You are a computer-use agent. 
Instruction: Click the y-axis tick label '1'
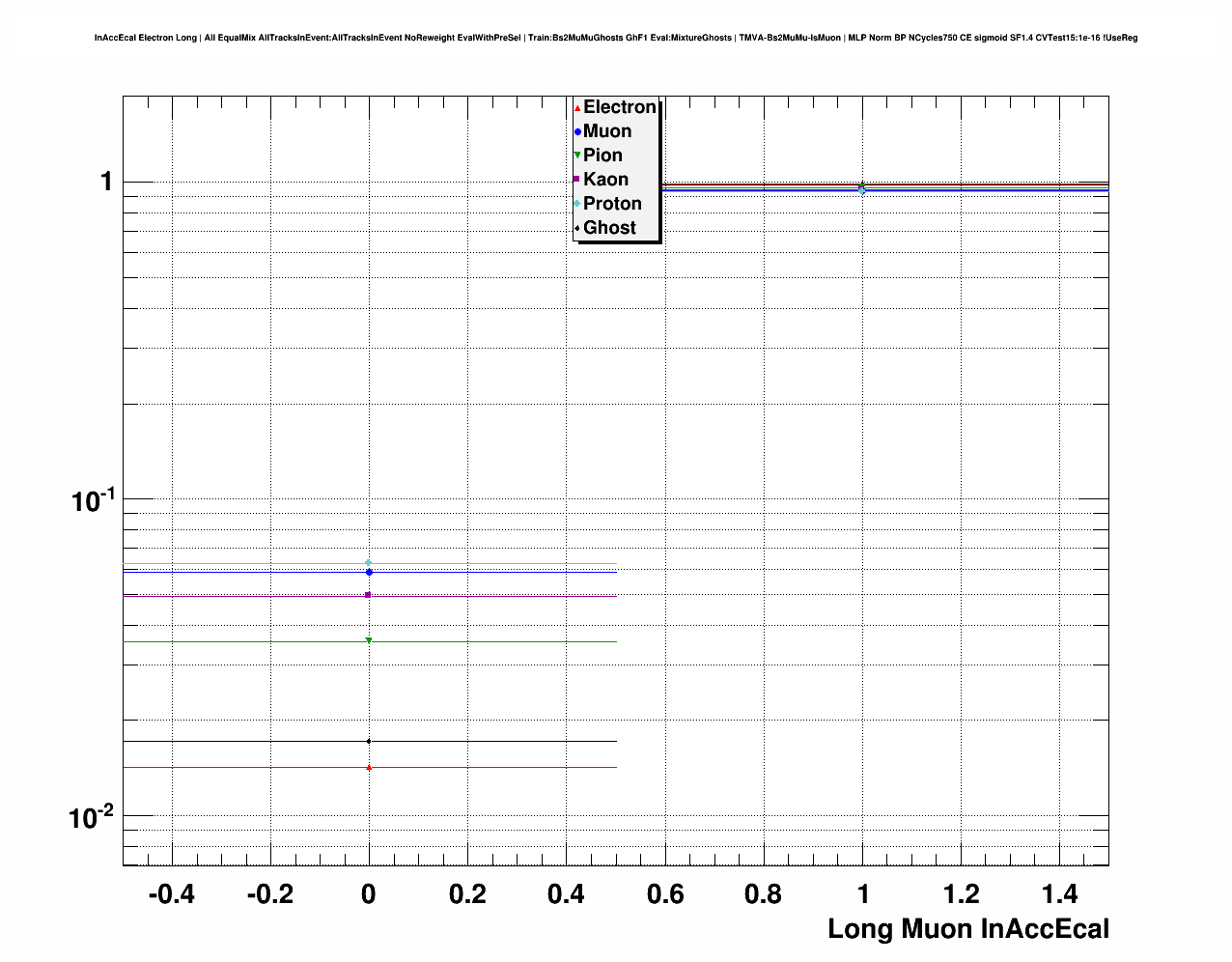pos(106,182)
